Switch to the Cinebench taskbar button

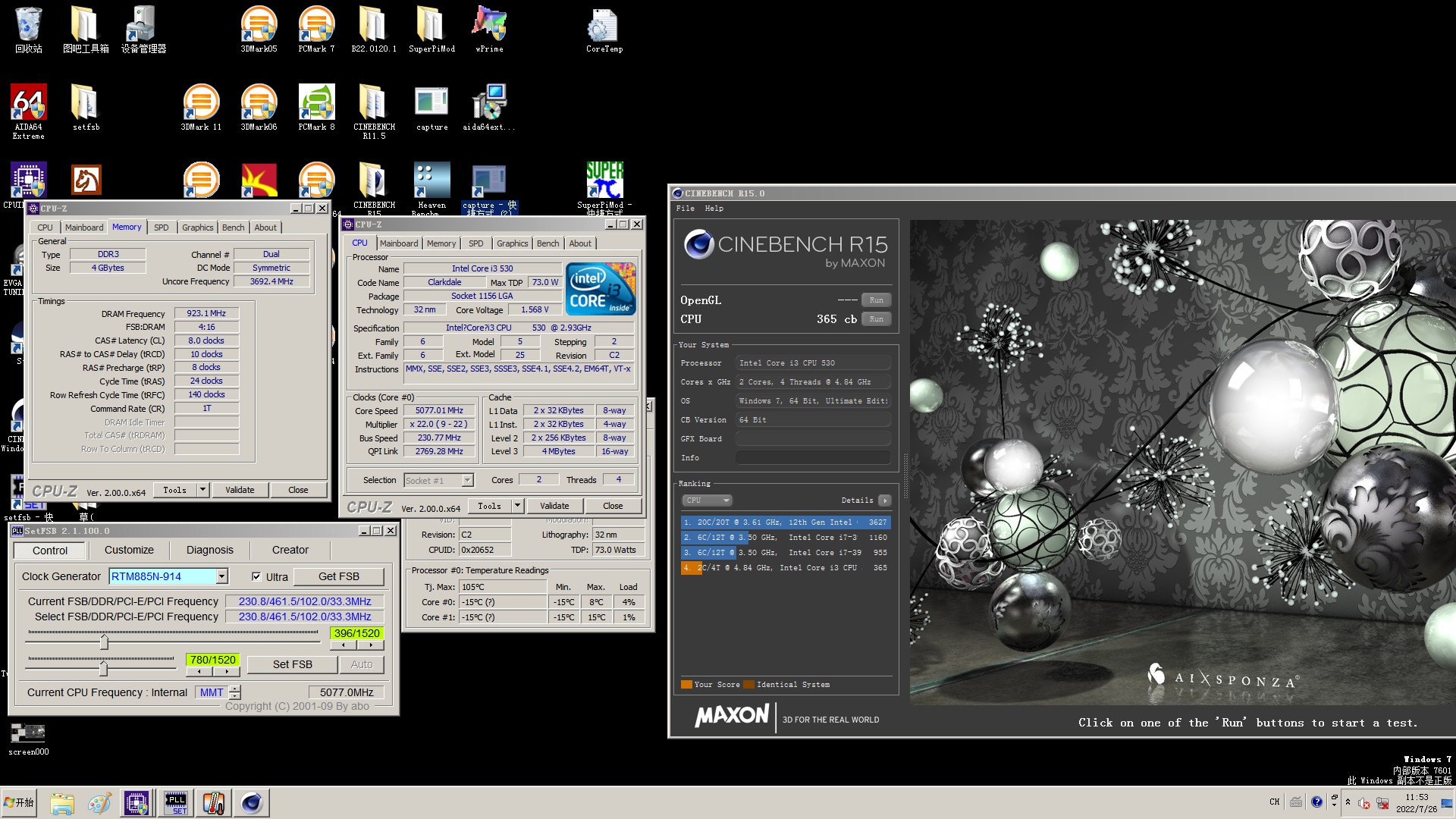[x=252, y=803]
